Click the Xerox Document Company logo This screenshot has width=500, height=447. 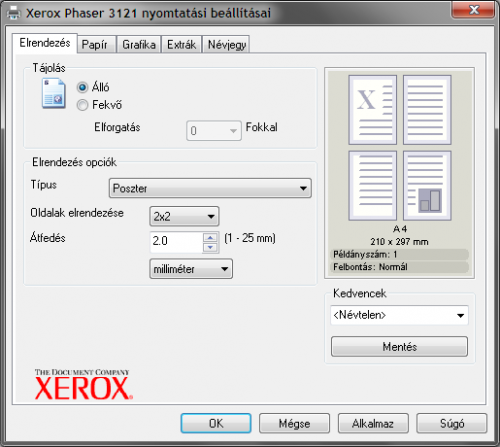[x=84, y=384]
